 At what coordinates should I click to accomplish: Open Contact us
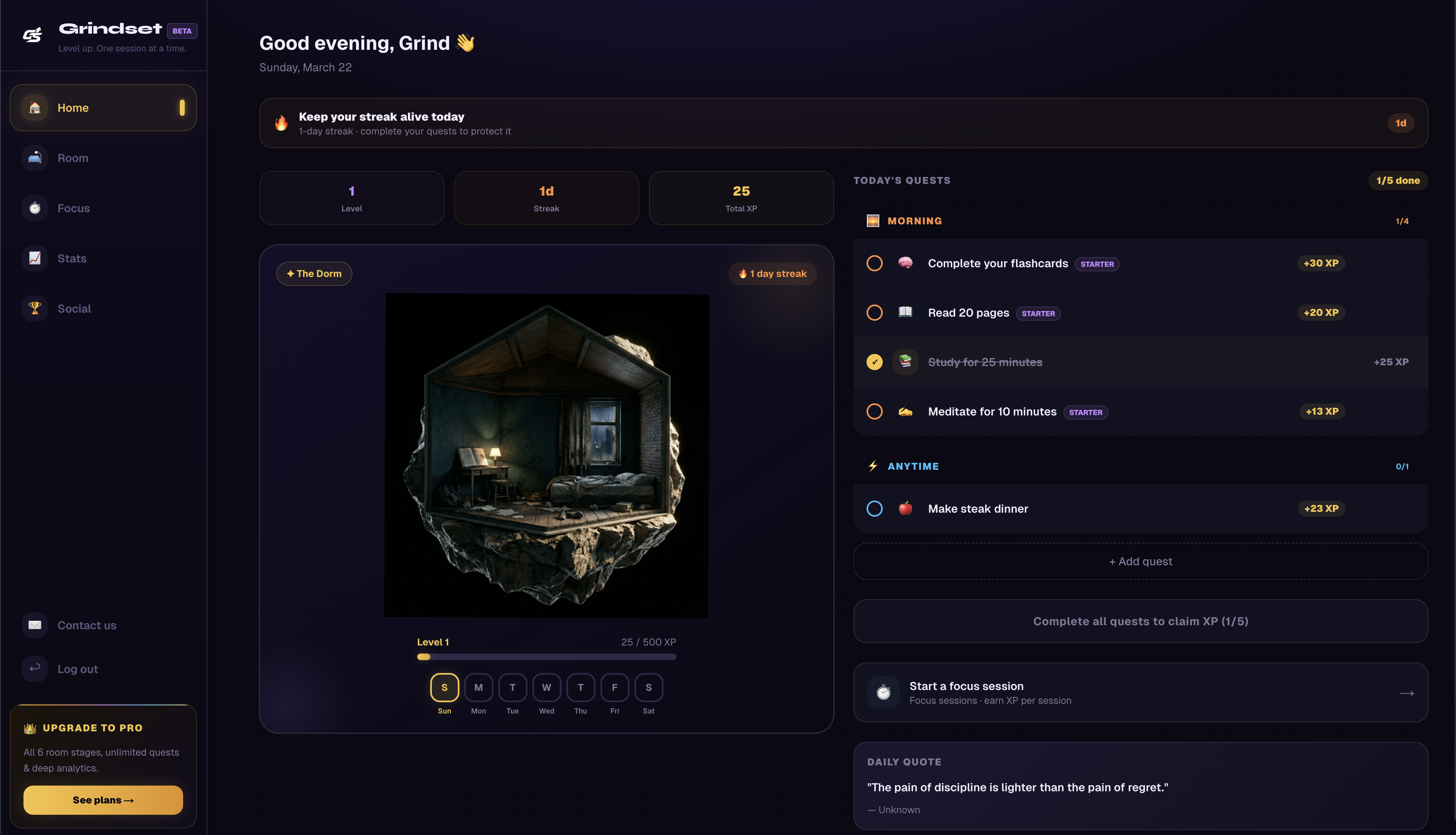tap(103, 625)
